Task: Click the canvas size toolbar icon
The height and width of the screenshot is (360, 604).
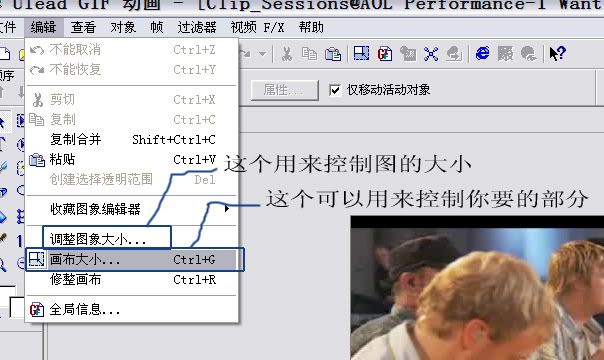Action: click(x=361, y=54)
